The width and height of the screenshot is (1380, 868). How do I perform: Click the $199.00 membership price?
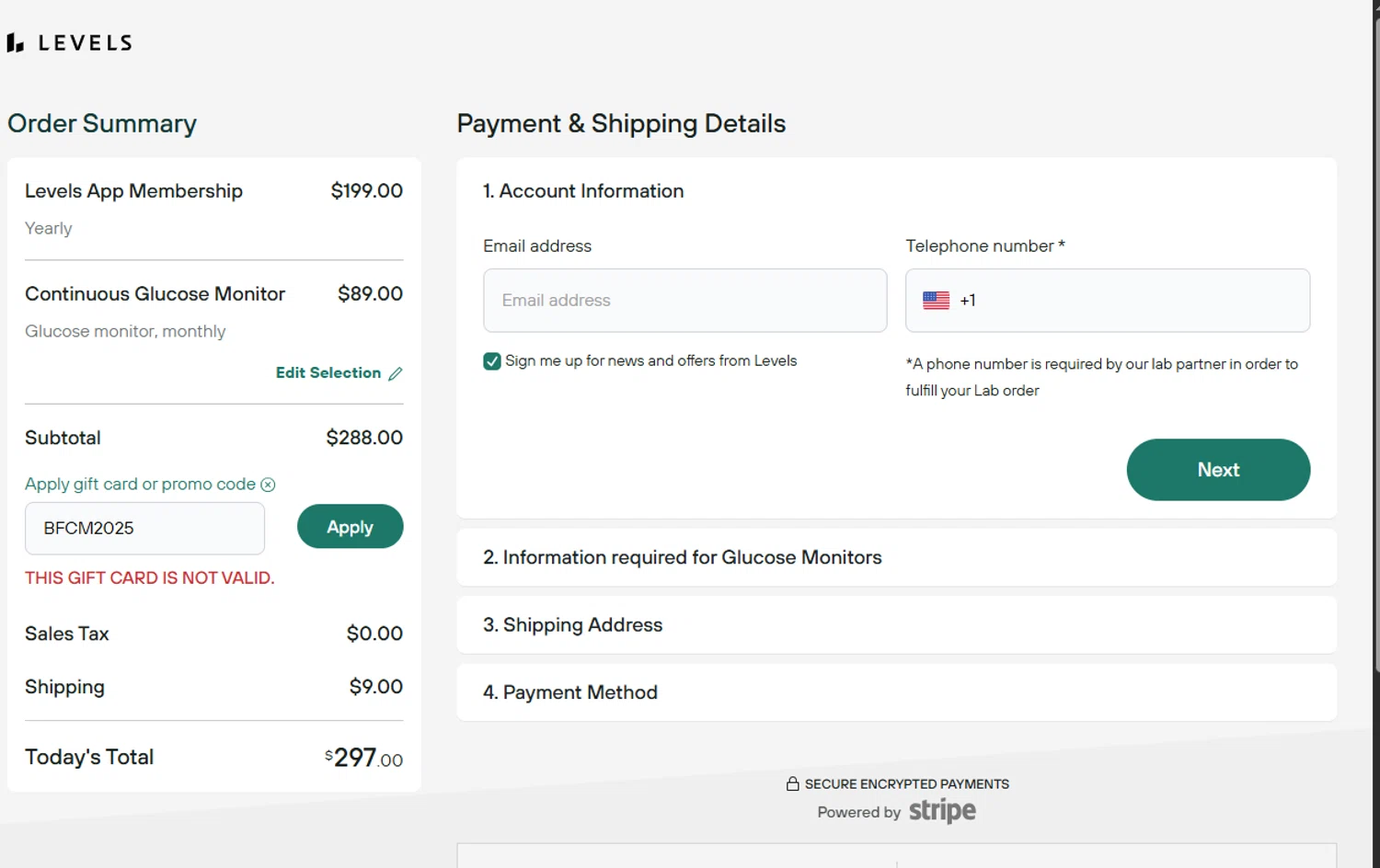367,191
